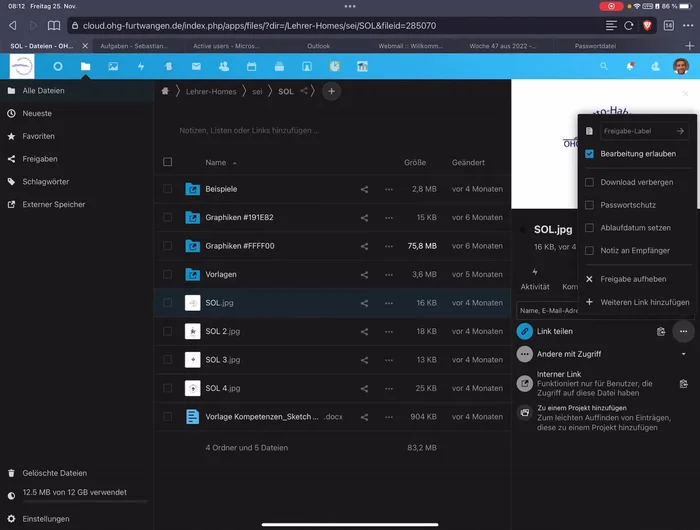Click the Freigabe-Label input field

(x=633, y=131)
